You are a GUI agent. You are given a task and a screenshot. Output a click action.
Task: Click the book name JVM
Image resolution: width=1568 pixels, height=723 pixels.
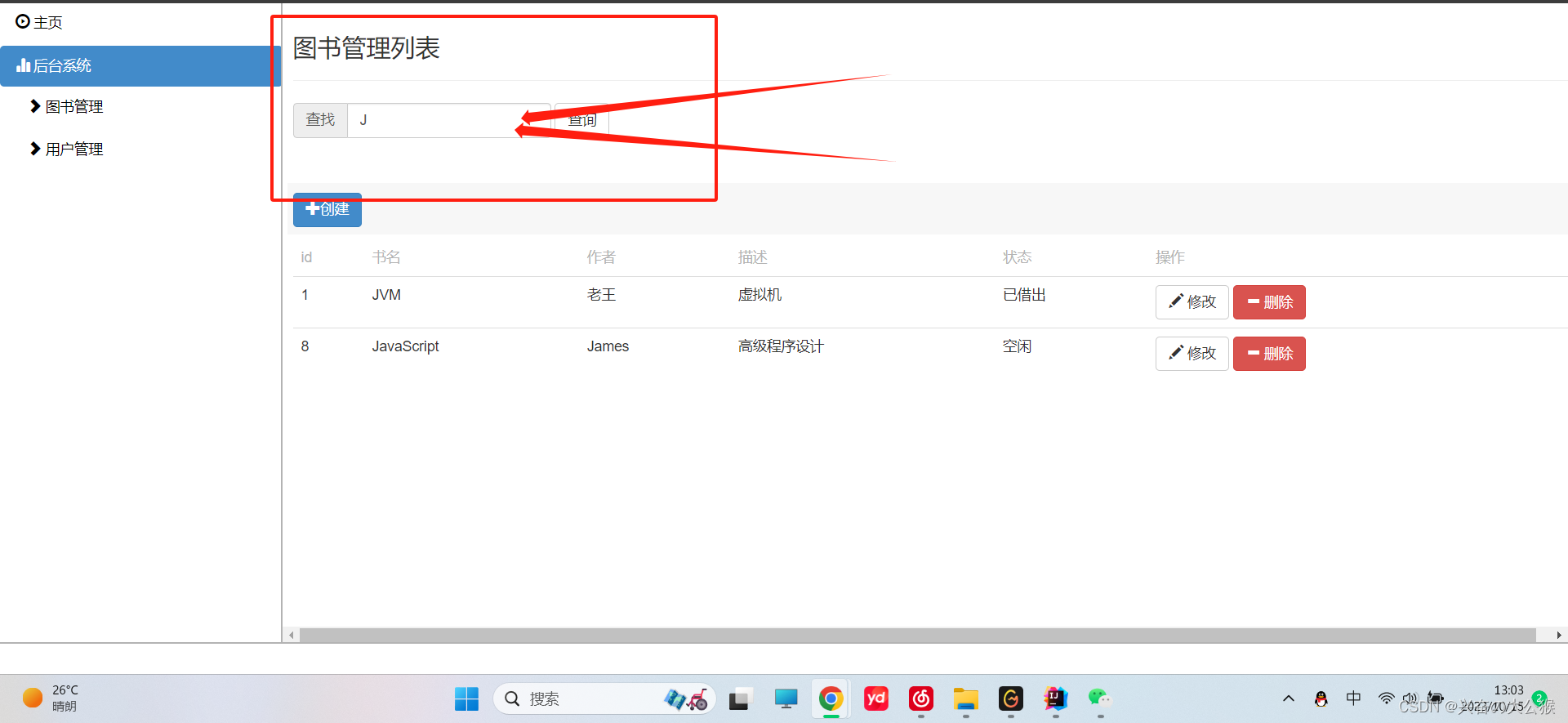coord(386,295)
